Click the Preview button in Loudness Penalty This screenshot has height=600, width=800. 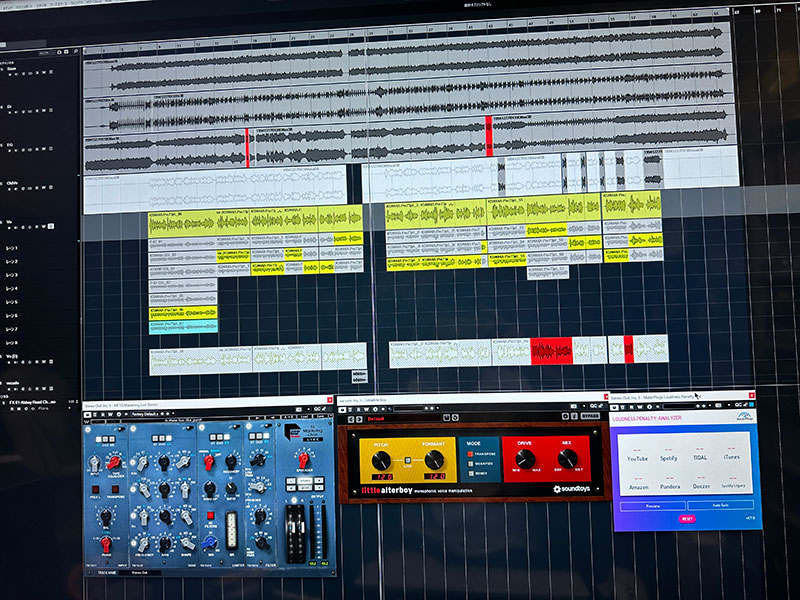653,506
